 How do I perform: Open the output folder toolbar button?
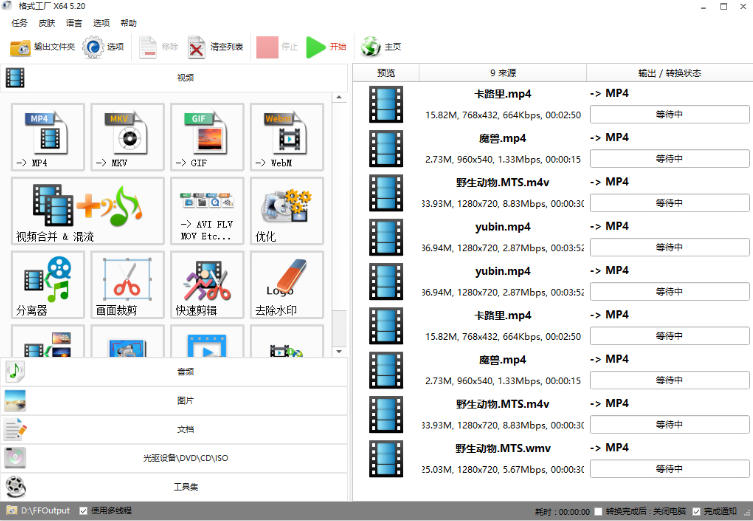pos(42,47)
